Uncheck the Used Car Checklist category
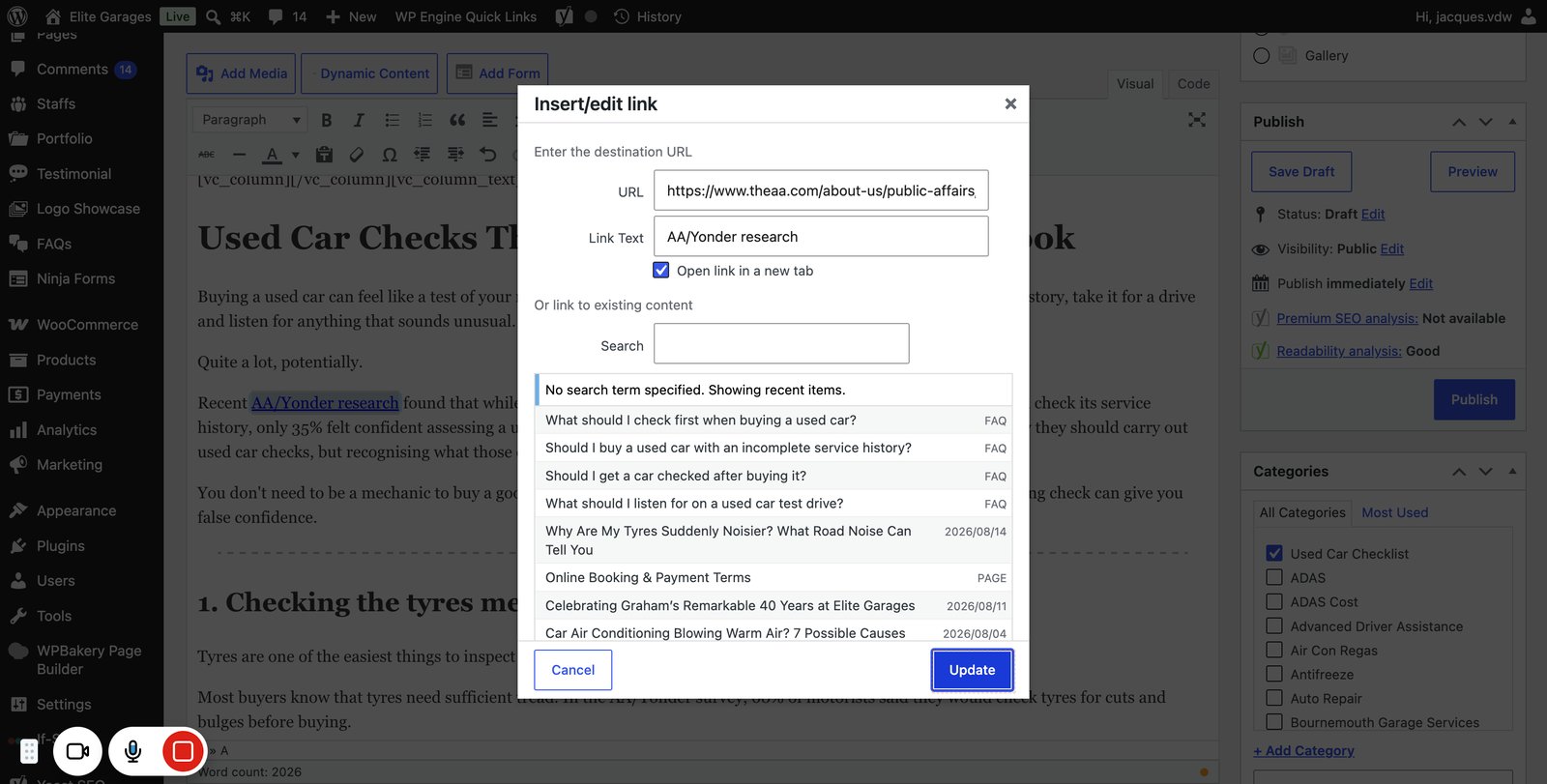The width and height of the screenshot is (1547, 784). [1274, 553]
